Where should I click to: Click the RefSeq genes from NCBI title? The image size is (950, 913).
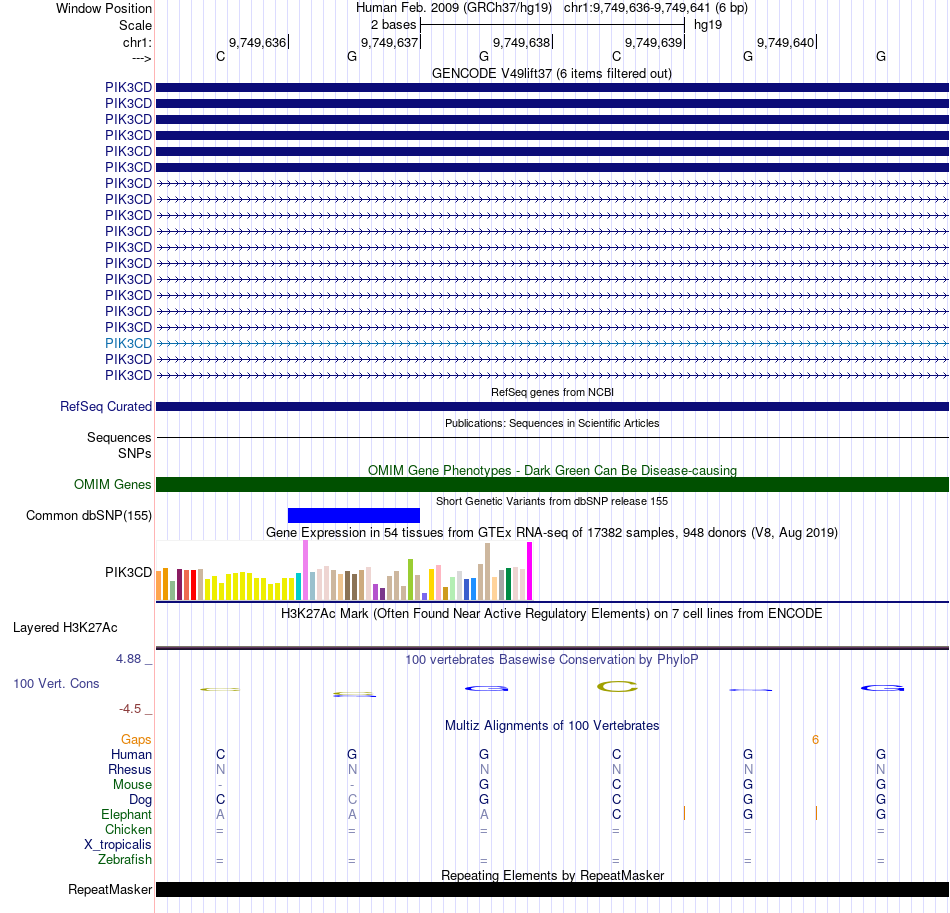pyautogui.click(x=552, y=392)
